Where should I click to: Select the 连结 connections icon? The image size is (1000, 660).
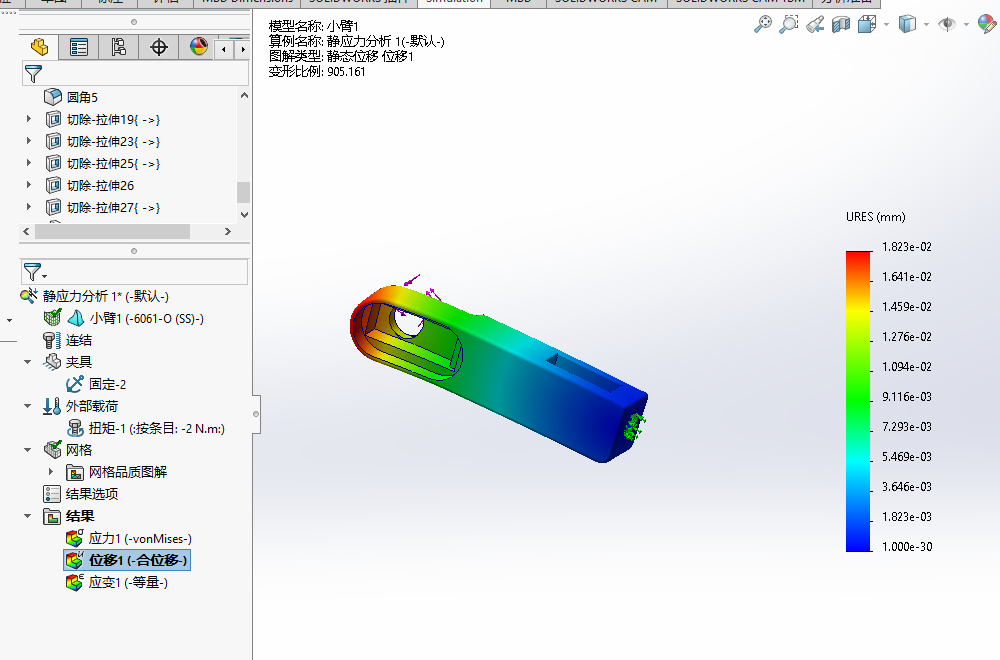click(52, 340)
